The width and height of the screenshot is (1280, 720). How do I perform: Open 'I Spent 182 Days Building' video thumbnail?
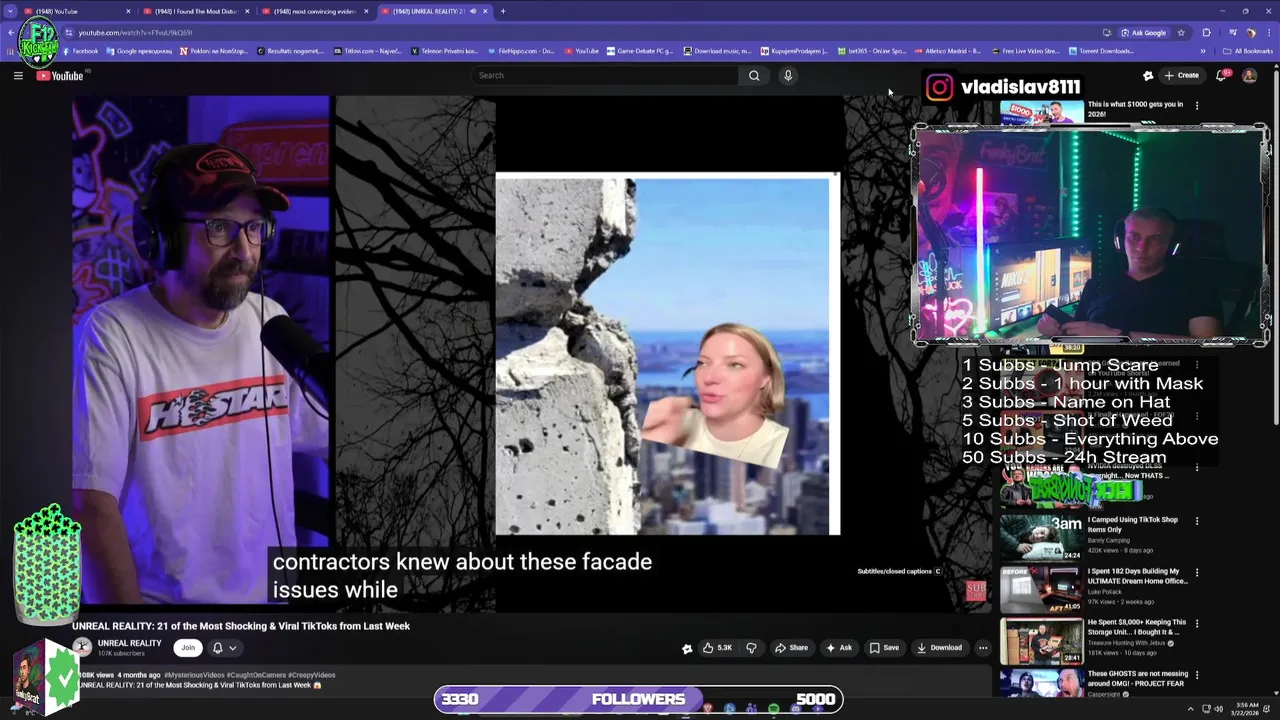click(x=1042, y=590)
